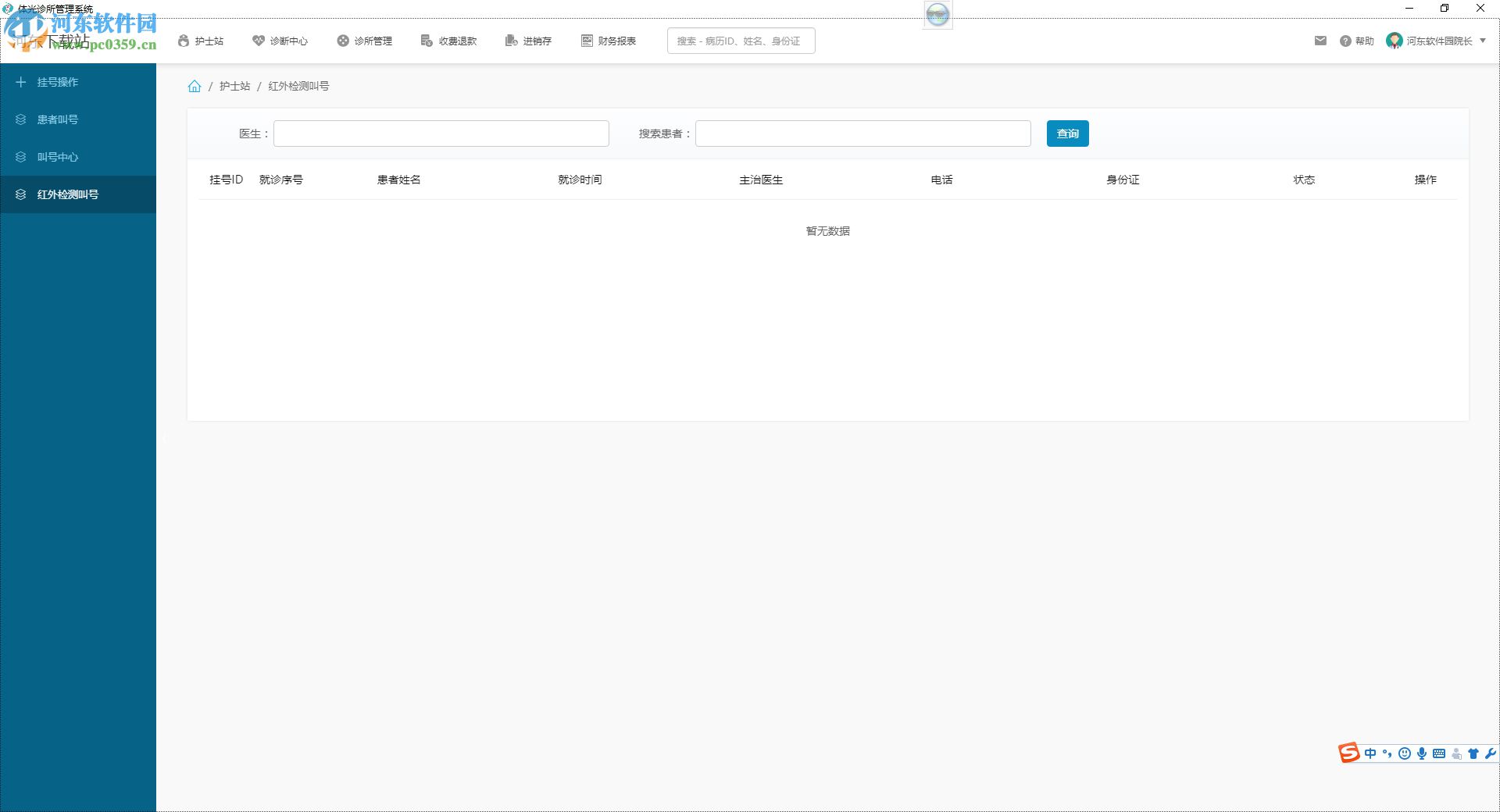Open the 诊所管理 menu
The image size is (1500, 812).
click(x=364, y=41)
